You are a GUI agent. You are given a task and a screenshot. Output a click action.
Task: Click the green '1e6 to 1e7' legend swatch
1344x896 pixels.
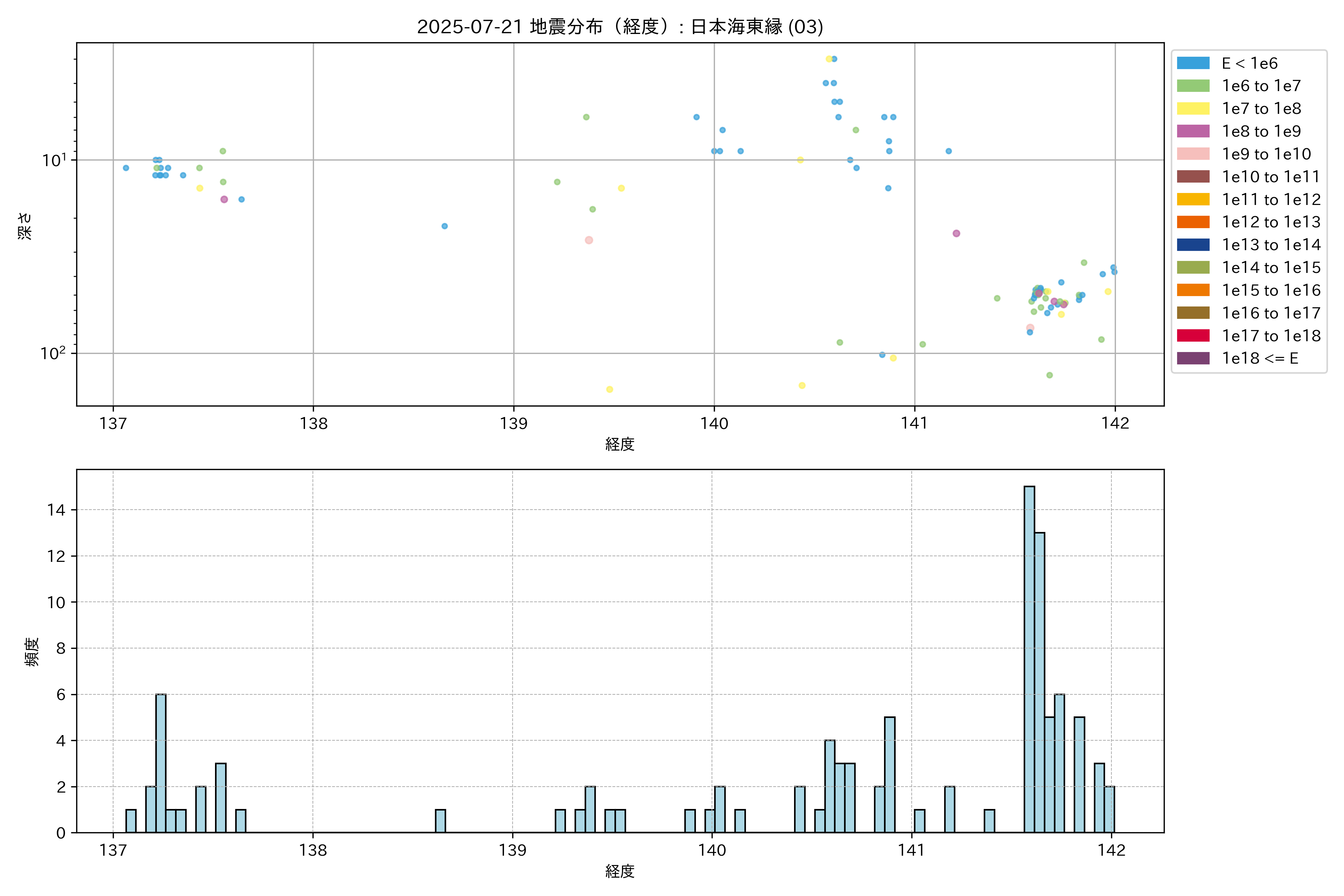click(1192, 86)
